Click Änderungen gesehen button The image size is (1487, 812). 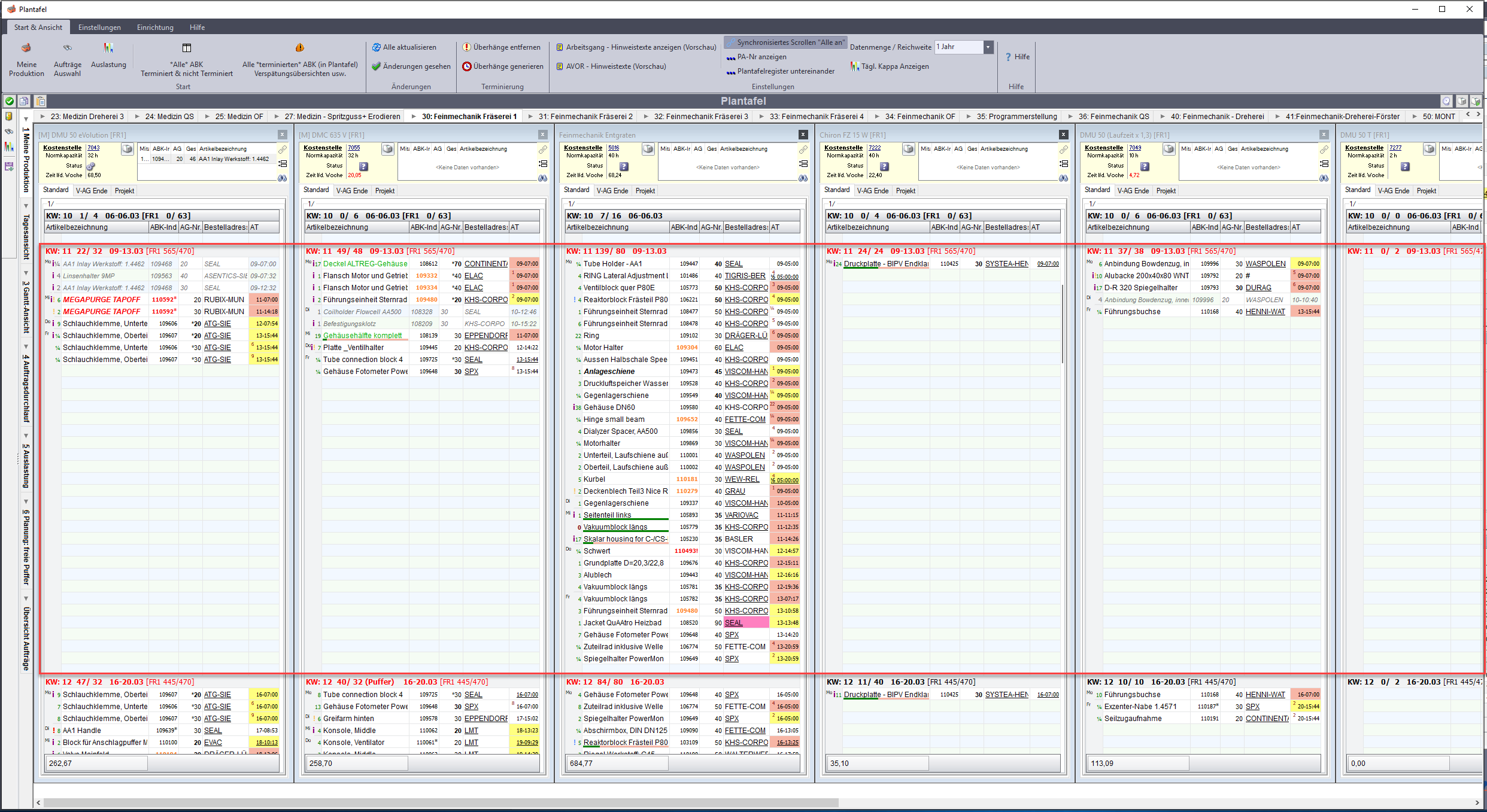411,66
